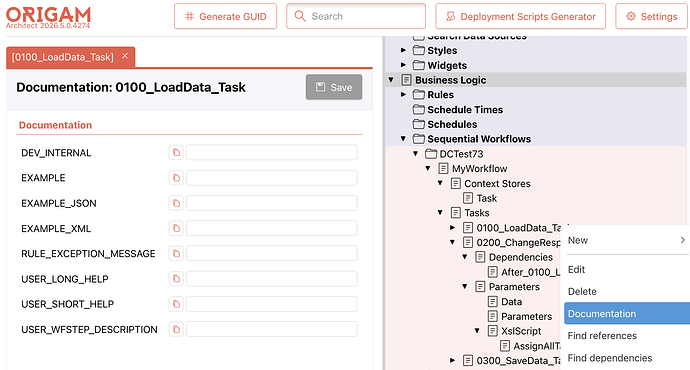The image size is (690, 370).
Task: Open Settings
Action: [651, 16]
